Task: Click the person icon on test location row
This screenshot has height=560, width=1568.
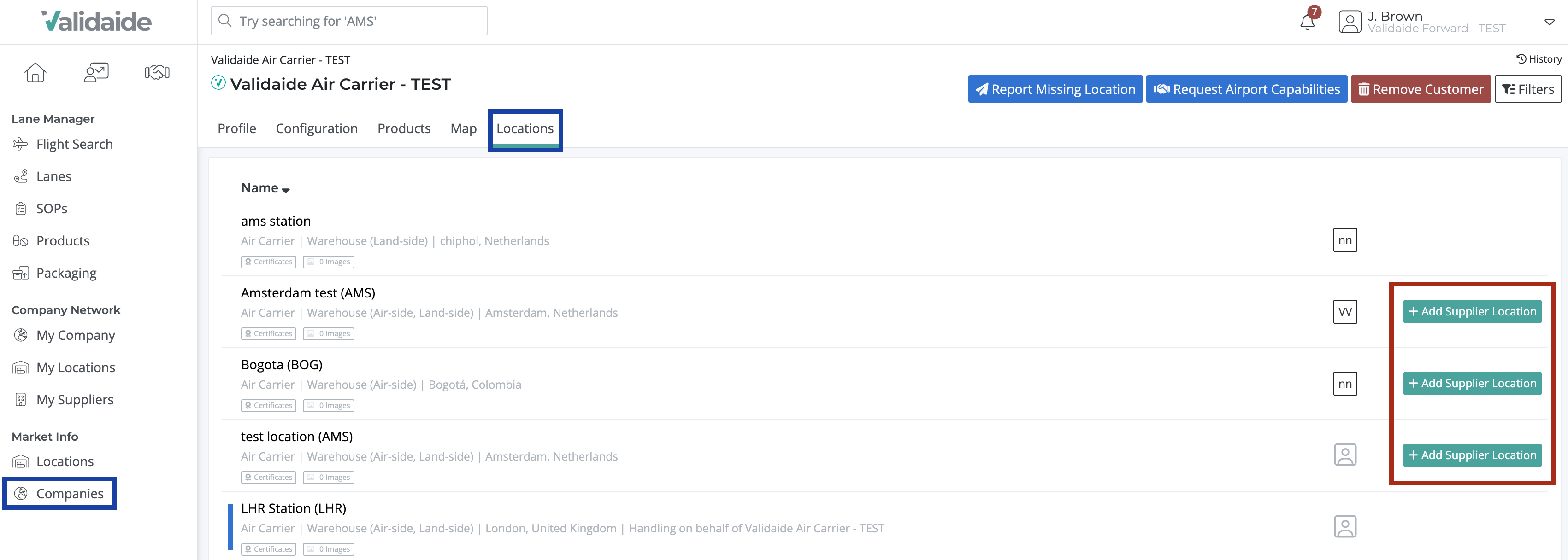Action: [1344, 455]
